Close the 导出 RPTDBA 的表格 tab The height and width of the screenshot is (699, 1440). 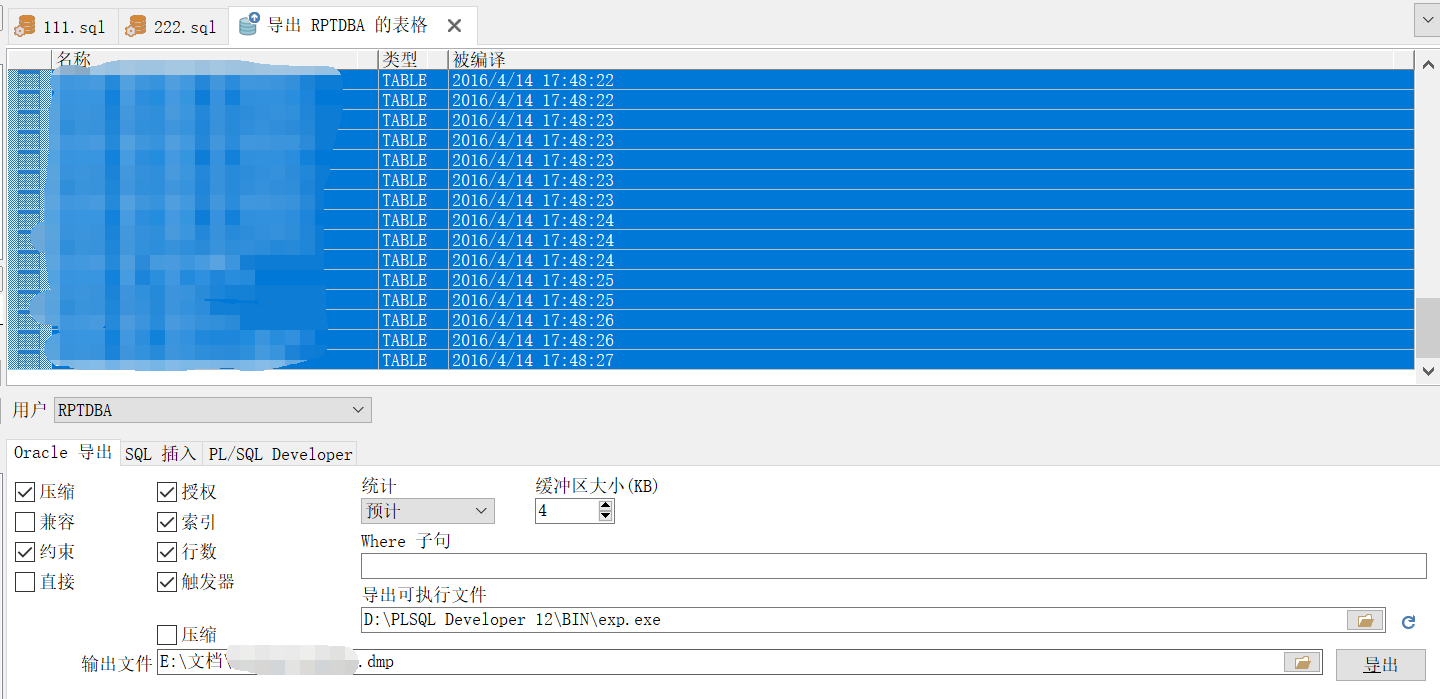(x=454, y=26)
